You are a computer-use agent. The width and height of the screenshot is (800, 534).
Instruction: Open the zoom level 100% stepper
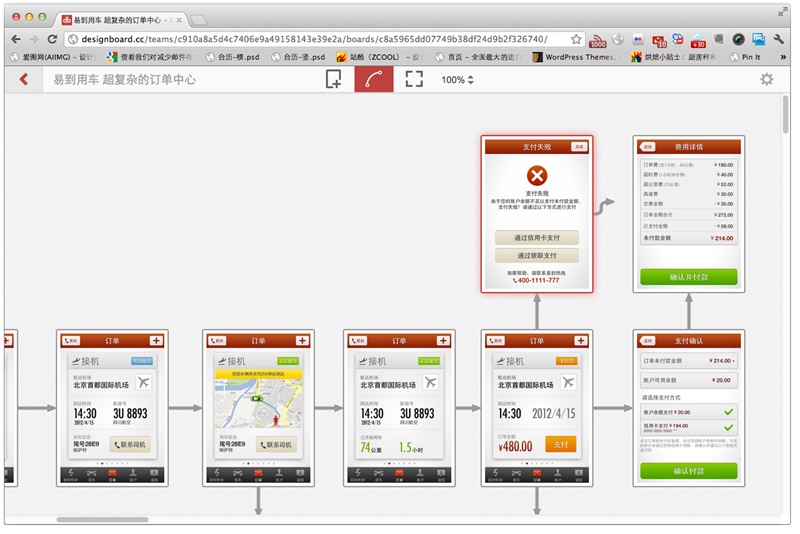[x=458, y=80]
